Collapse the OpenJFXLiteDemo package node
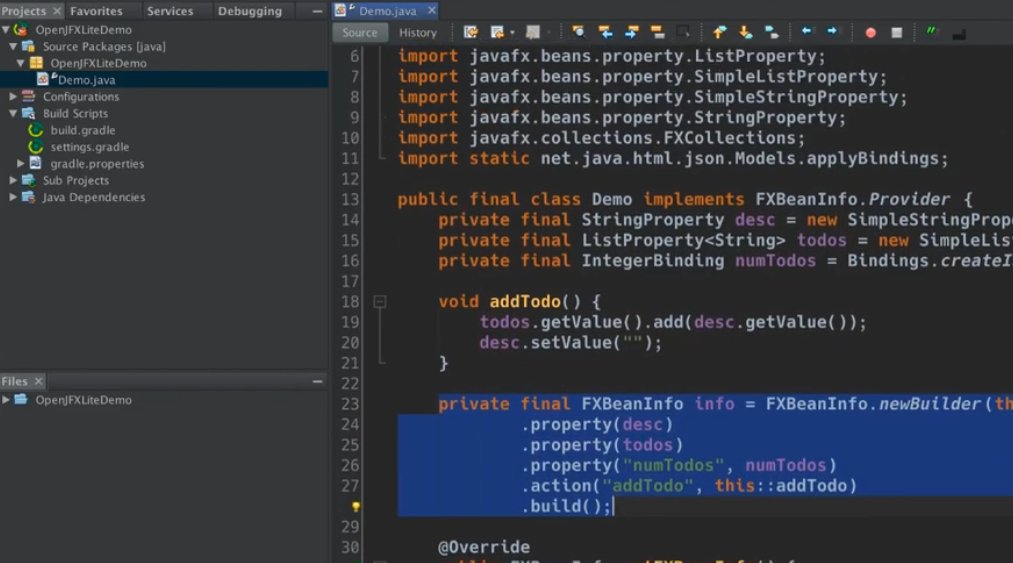 pyautogui.click(x=21, y=63)
